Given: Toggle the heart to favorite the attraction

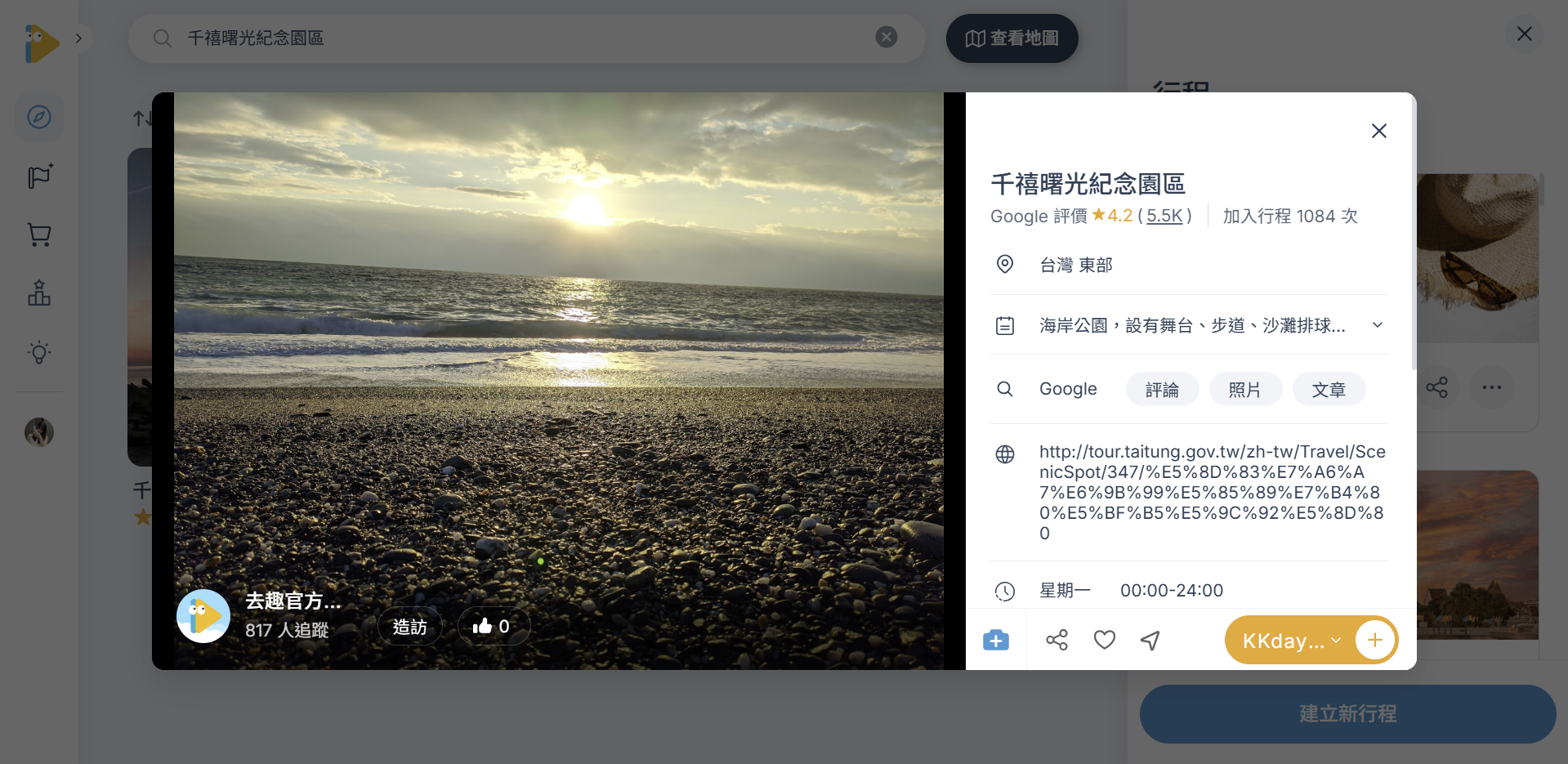Looking at the screenshot, I should point(1104,640).
